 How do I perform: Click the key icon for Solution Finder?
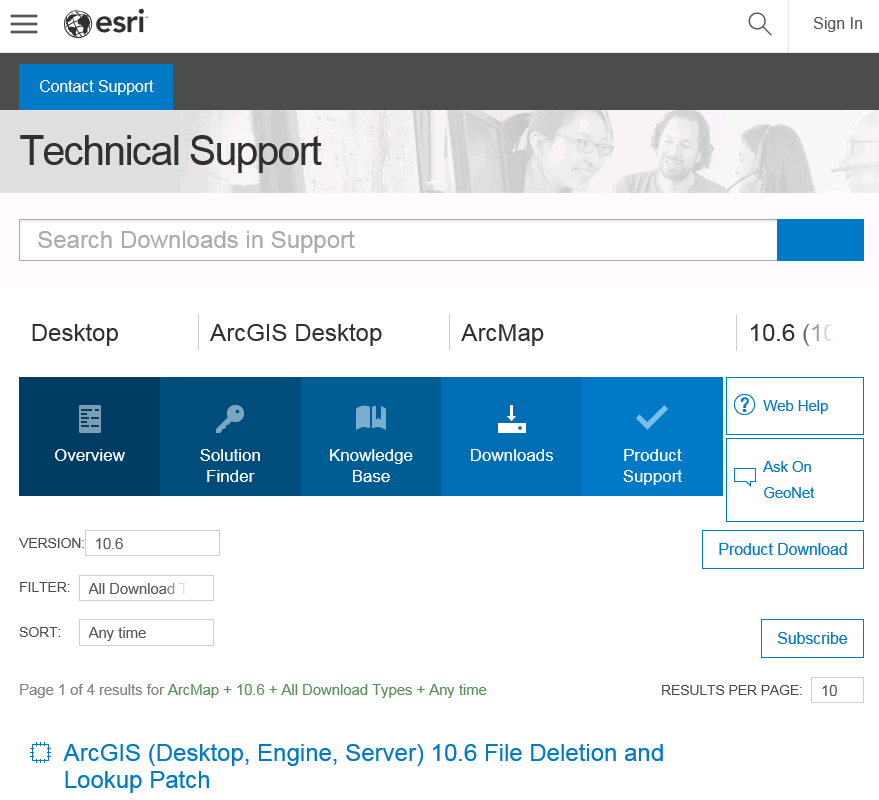229,418
